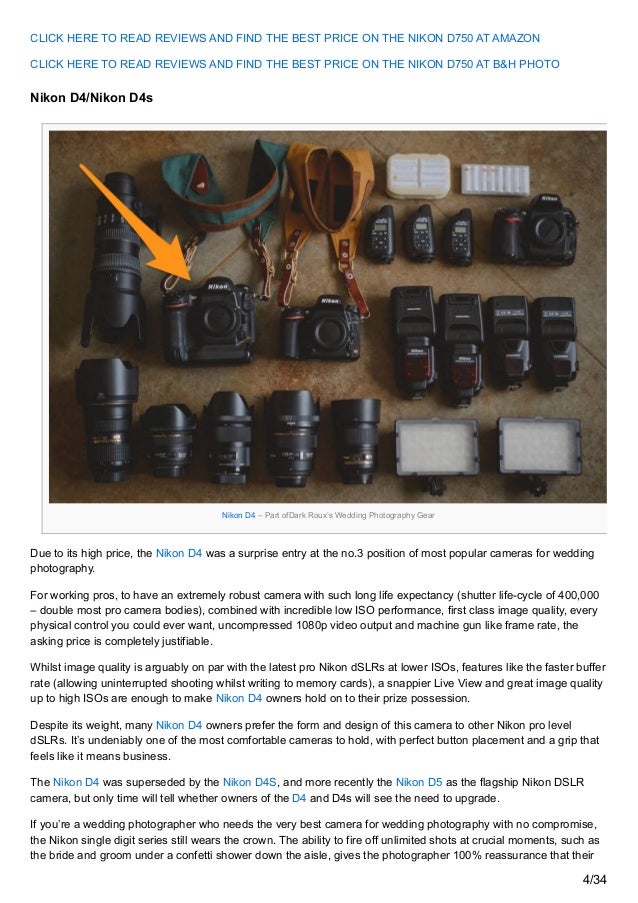Click the white battery case in photo
638x903 pixels.
[x=418, y=176]
